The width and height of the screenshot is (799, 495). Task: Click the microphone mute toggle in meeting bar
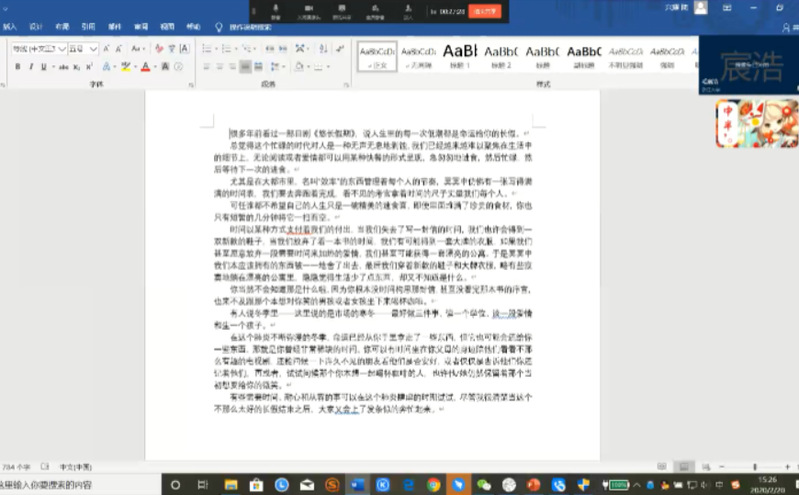[275, 10]
